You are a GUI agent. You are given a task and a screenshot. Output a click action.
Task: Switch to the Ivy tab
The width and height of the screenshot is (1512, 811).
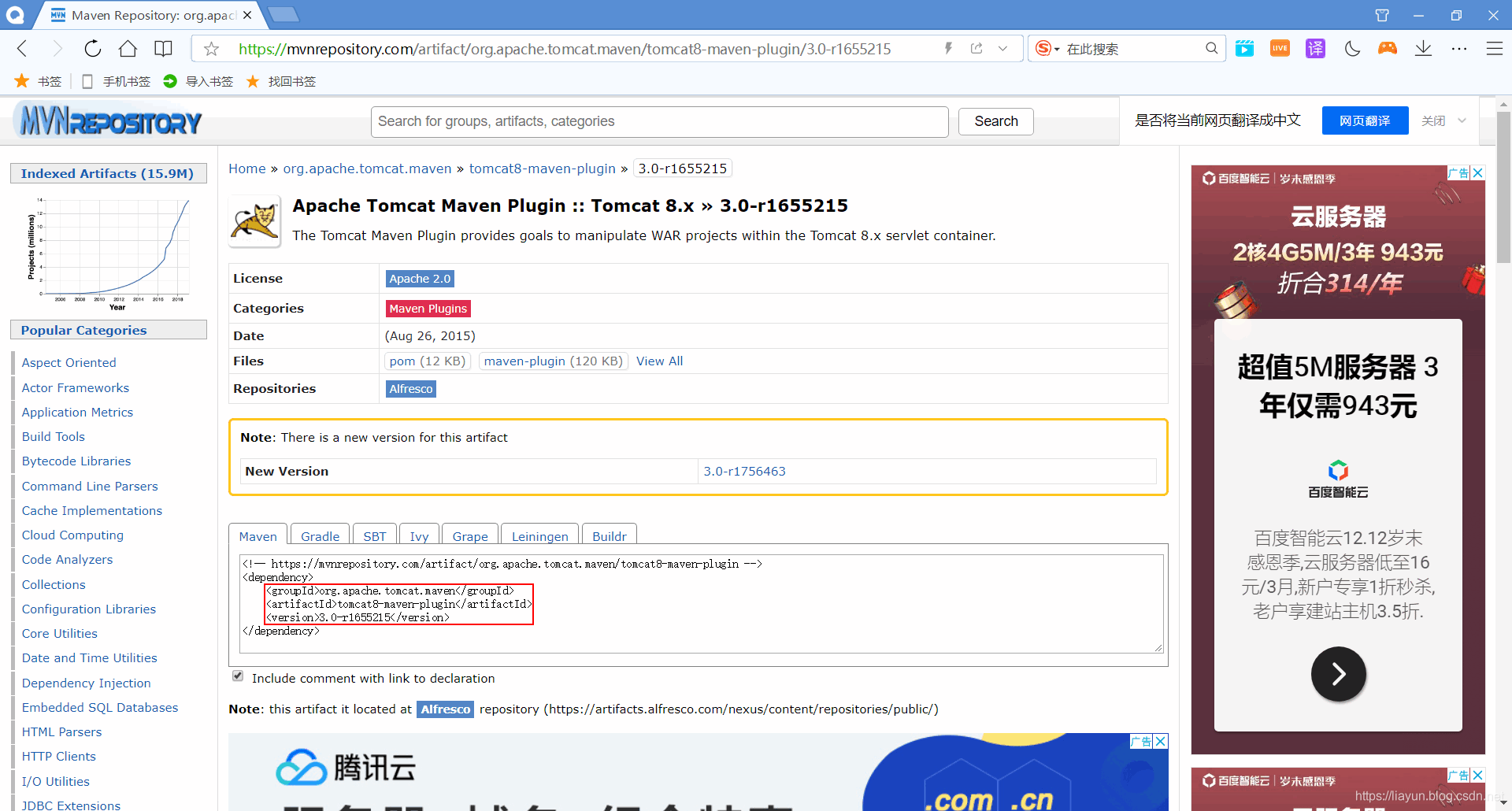[419, 535]
